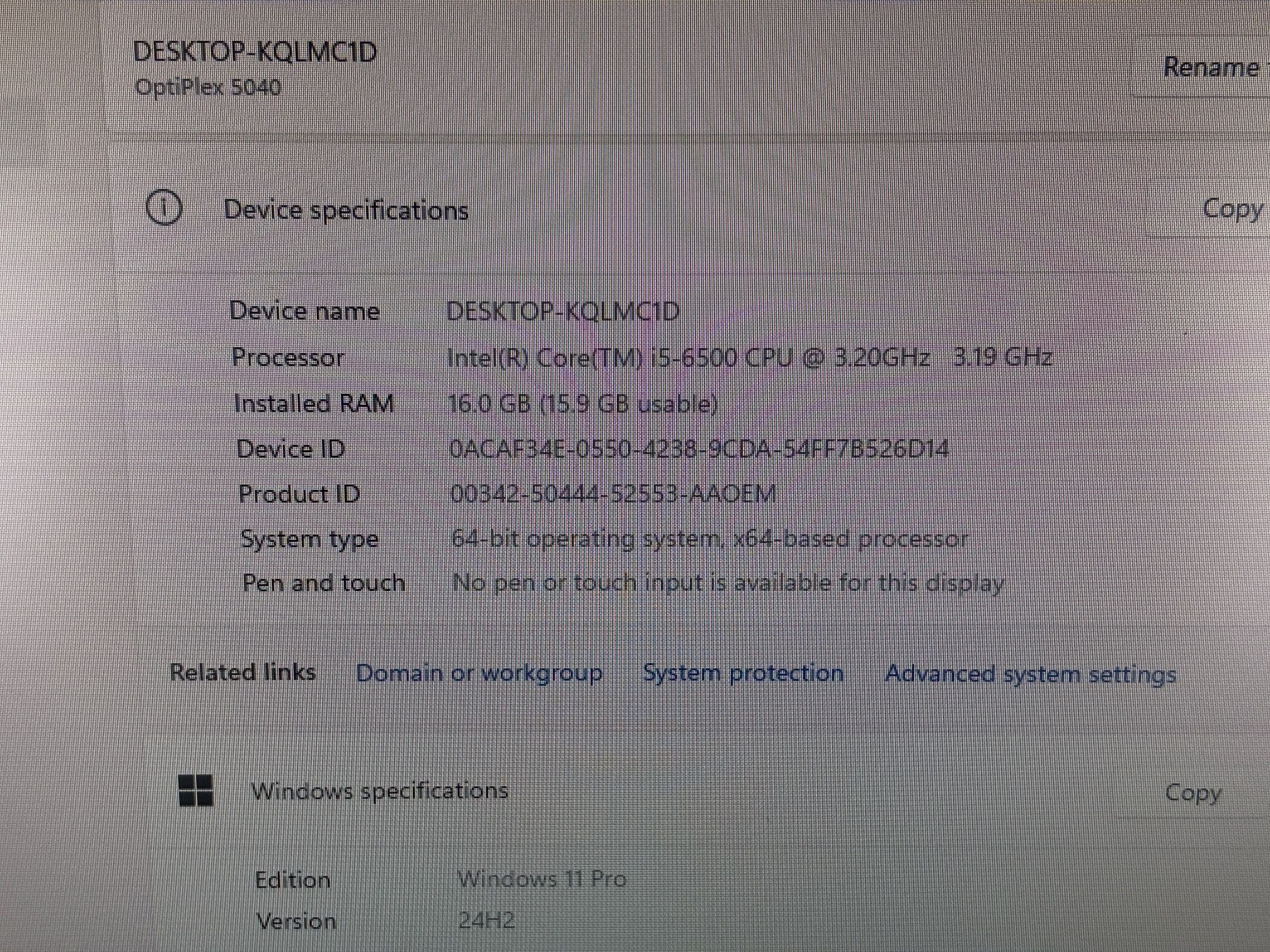The height and width of the screenshot is (952, 1270).
Task: Click the 16.0 GB (15.9 GB usable) value
Action: tap(583, 404)
